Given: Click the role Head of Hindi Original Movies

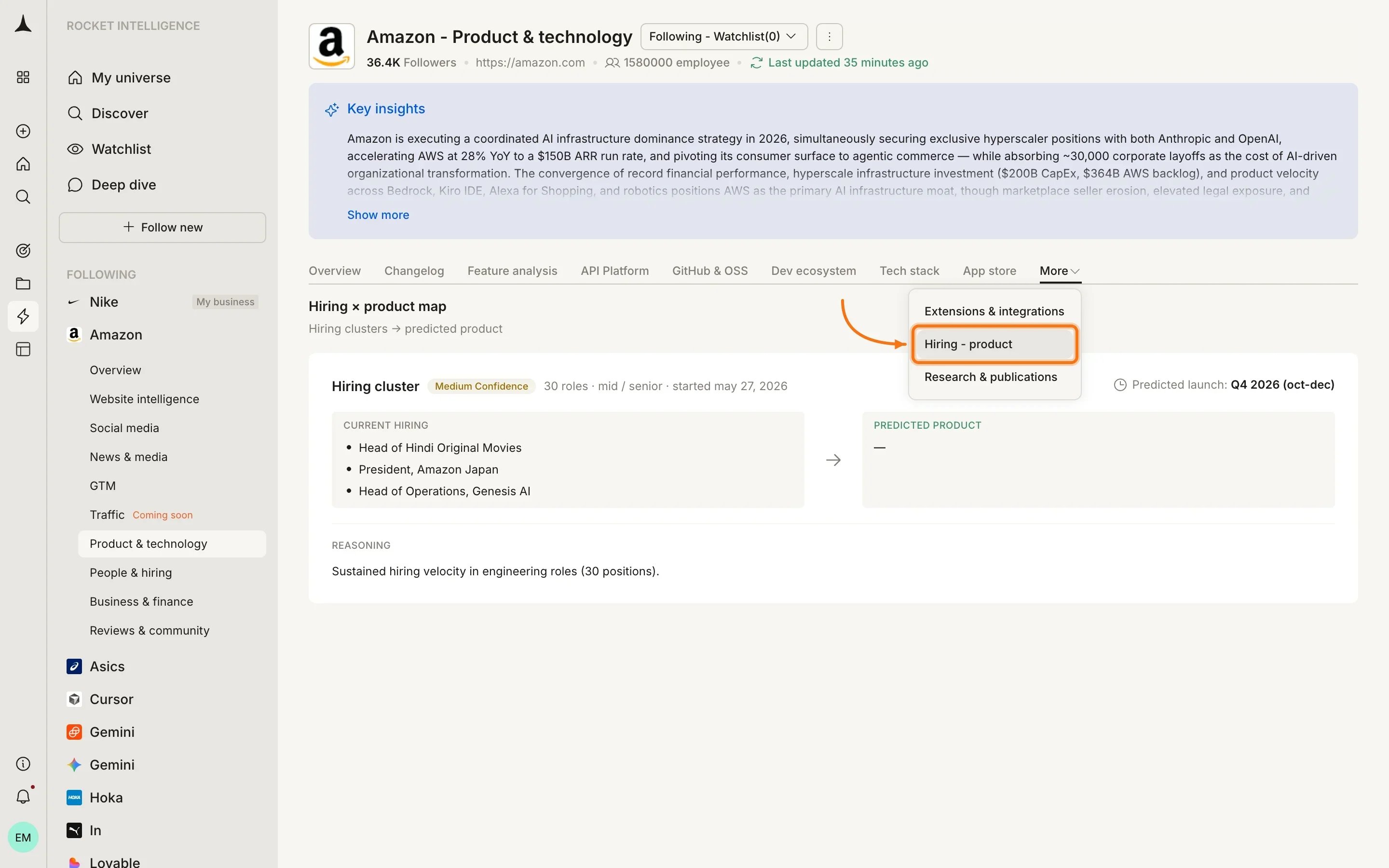Looking at the screenshot, I should coord(440,448).
